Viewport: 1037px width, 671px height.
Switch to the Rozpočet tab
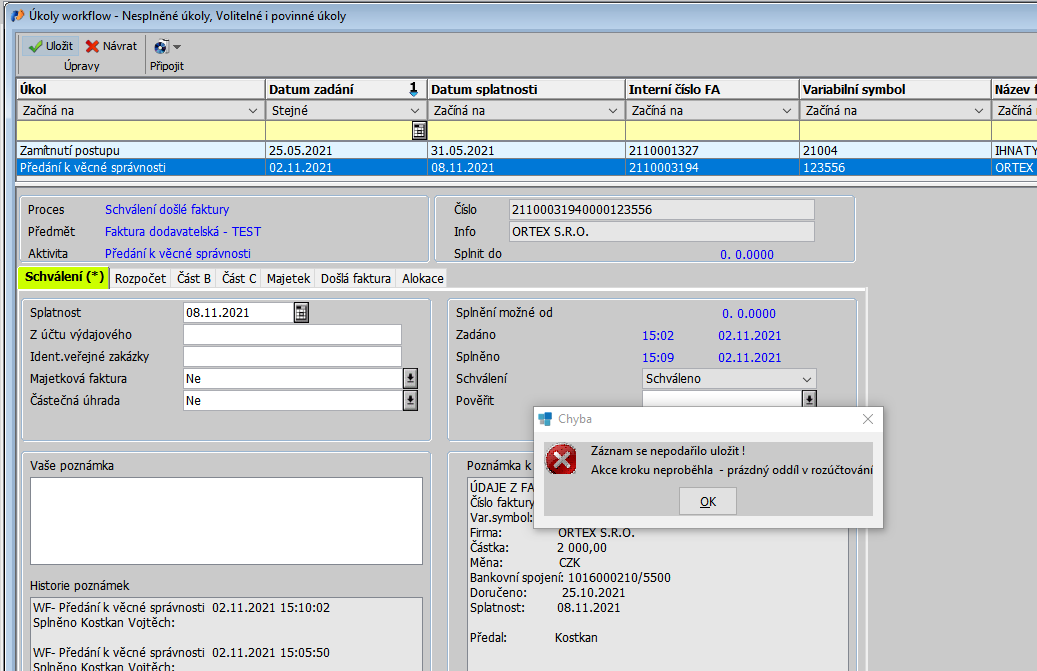pyautogui.click(x=140, y=279)
